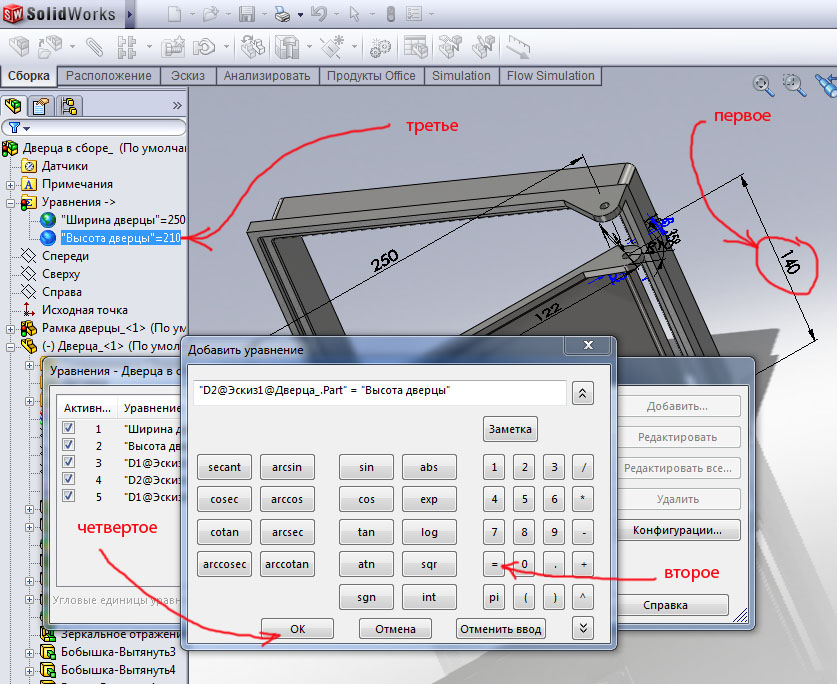Click the tree filter funnel icon
The height and width of the screenshot is (684, 837).
click(x=15, y=128)
